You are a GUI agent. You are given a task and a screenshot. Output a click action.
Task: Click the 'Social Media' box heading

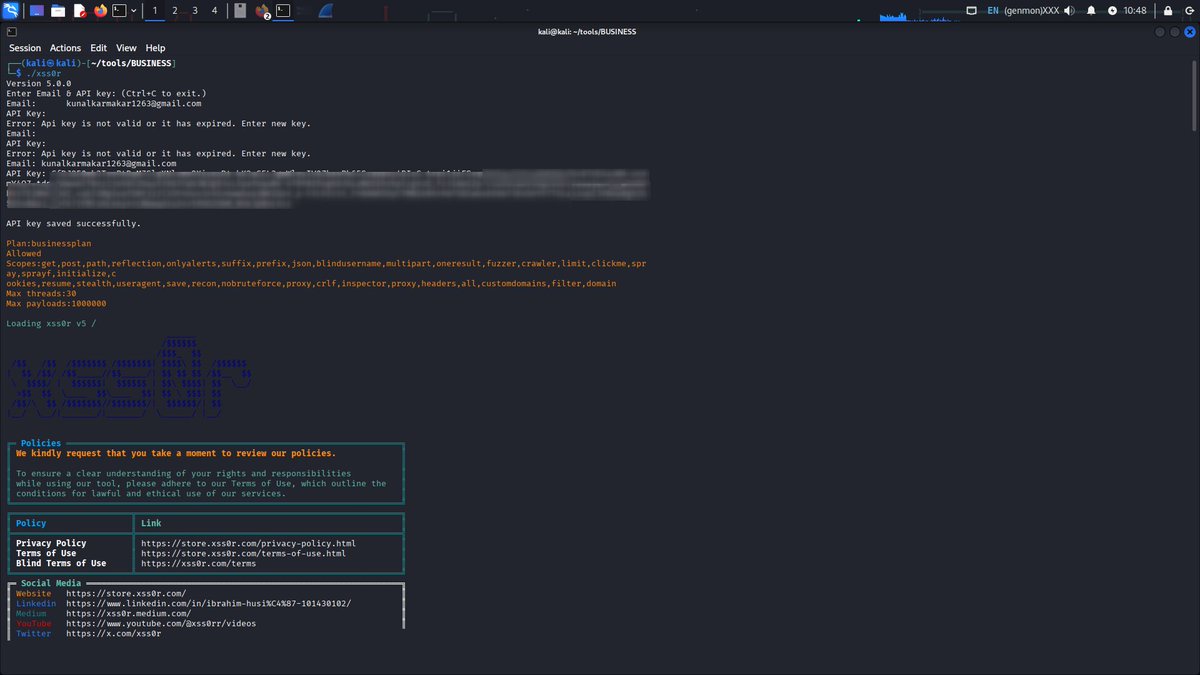pos(51,583)
